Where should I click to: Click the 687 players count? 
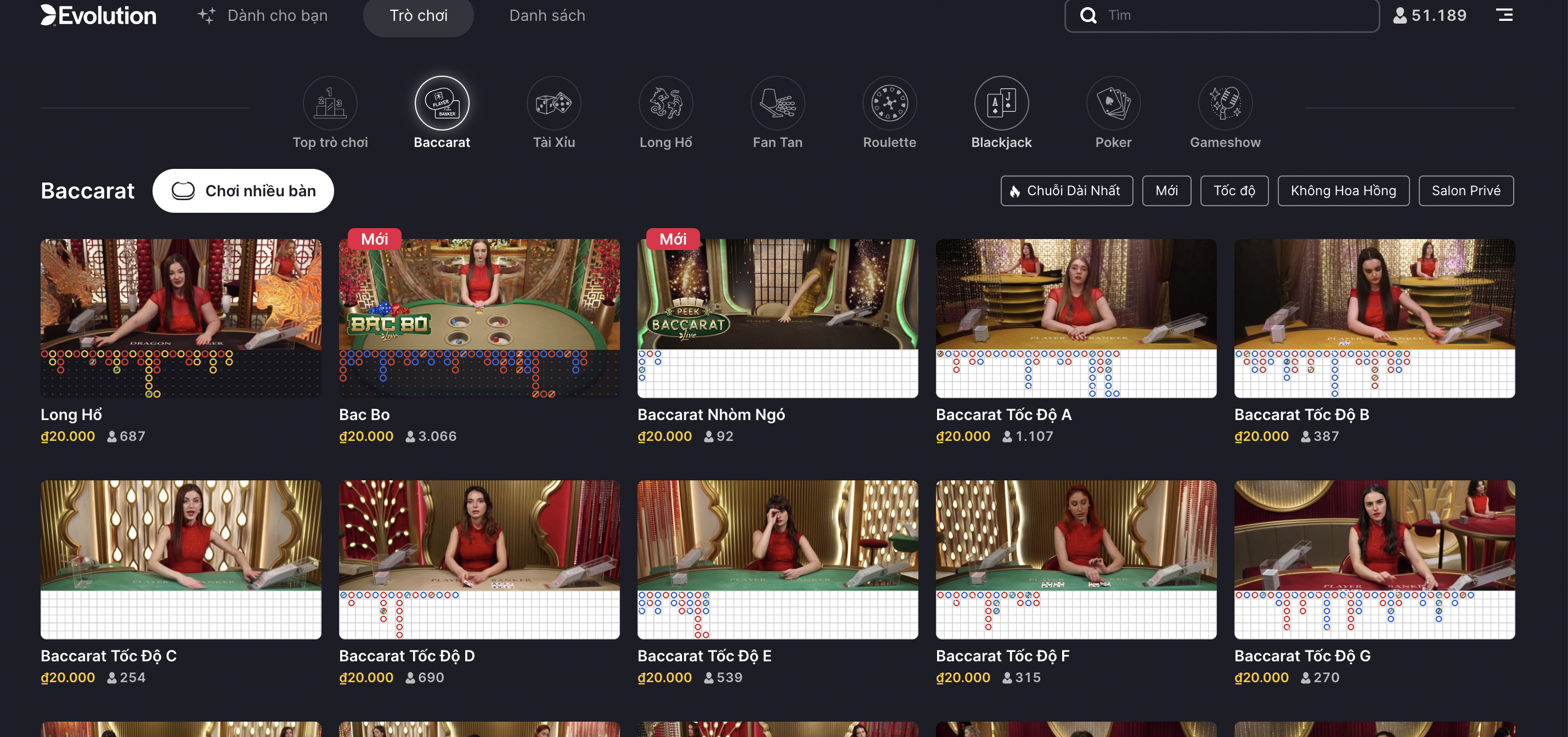click(x=133, y=436)
